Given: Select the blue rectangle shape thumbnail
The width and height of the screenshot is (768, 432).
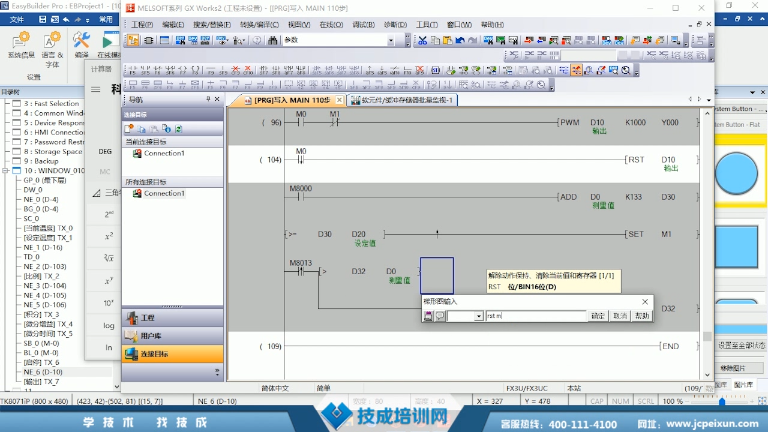Looking at the screenshot, I should [736, 246].
